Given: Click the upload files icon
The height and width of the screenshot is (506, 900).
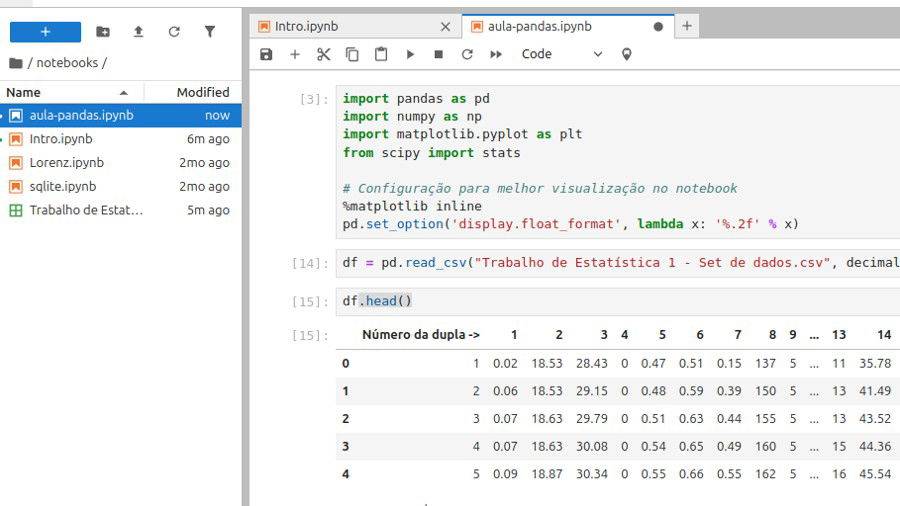Looking at the screenshot, I should (138, 32).
